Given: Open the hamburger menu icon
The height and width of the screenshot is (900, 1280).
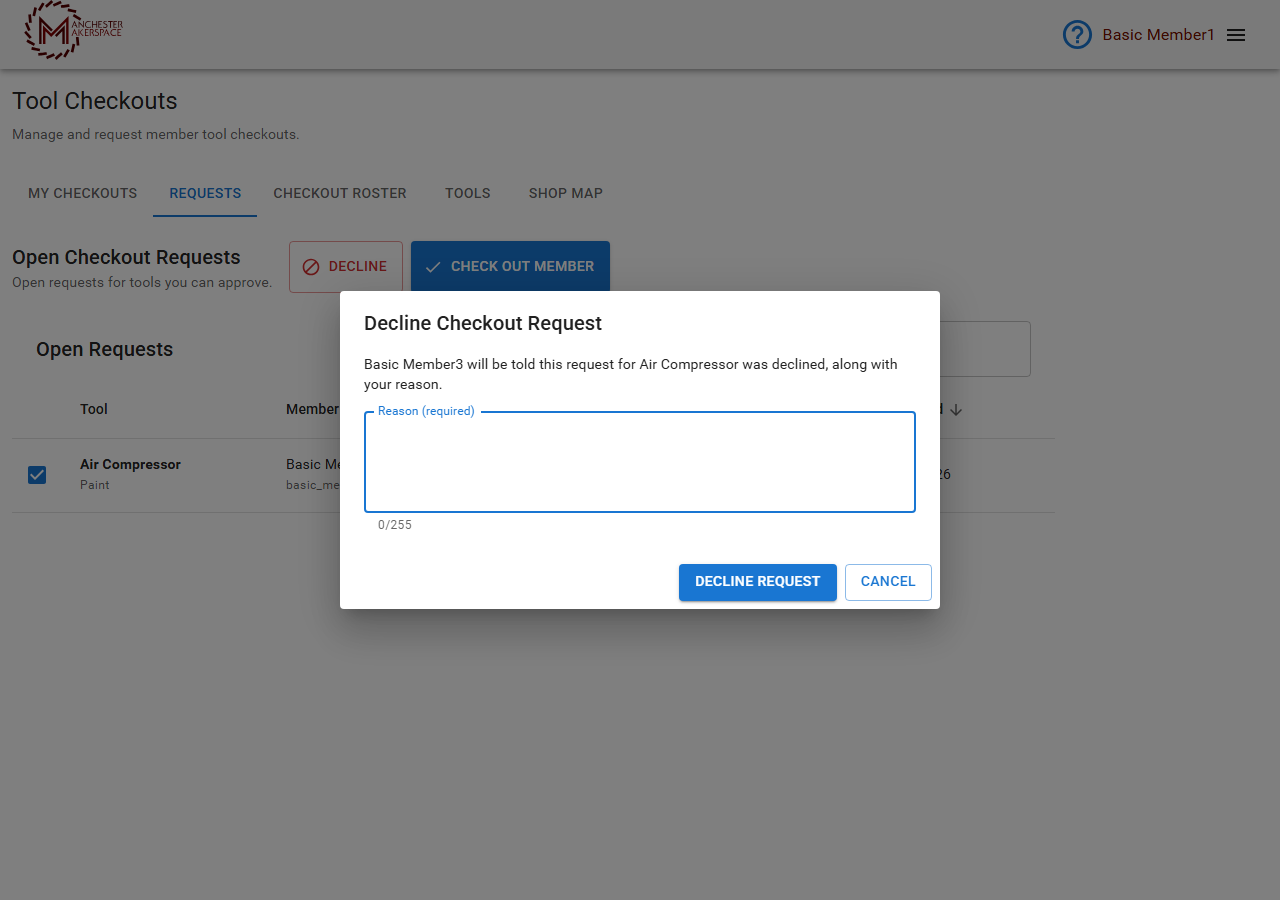Looking at the screenshot, I should (x=1236, y=35).
